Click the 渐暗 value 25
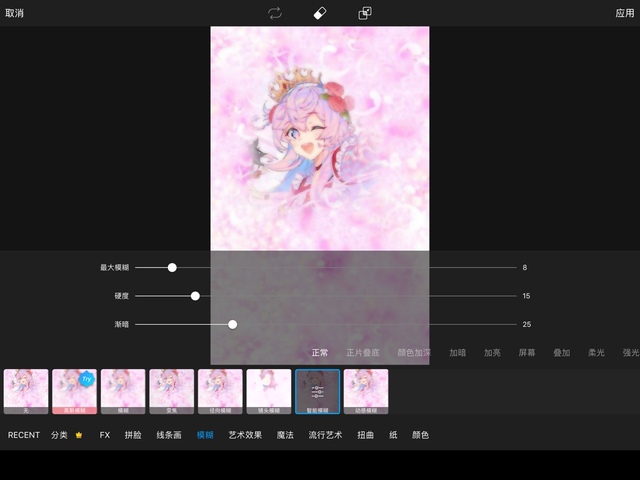Image resolution: width=640 pixels, height=480 pixels. pos(527,324)
